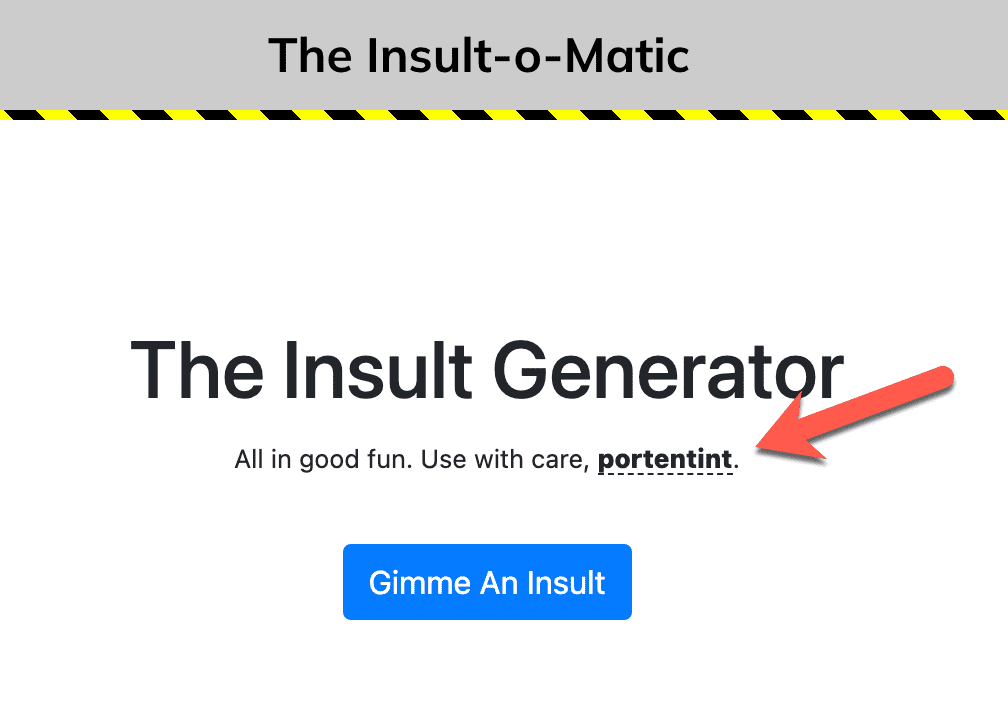Click the word Gimme on the blue button
Screen dimensions: 1008x704
[x=410, y=583]
